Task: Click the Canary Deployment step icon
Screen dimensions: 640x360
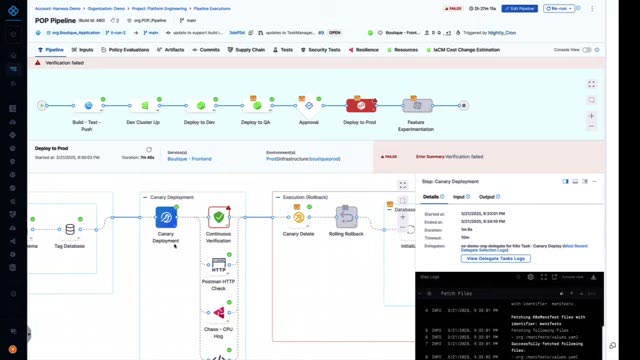Action: [166, 217]
